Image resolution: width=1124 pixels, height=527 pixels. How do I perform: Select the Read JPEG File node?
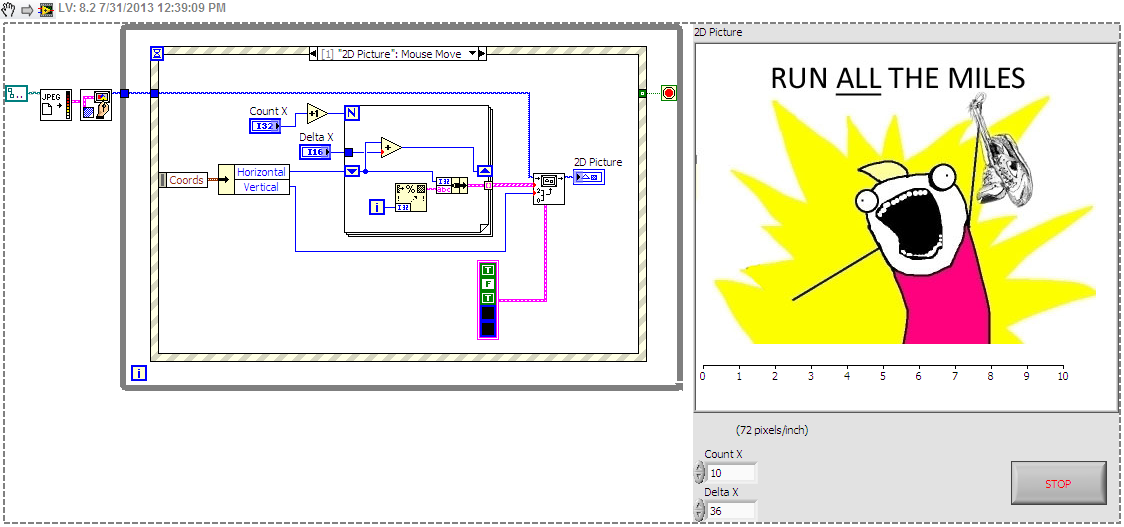(56, 105)
